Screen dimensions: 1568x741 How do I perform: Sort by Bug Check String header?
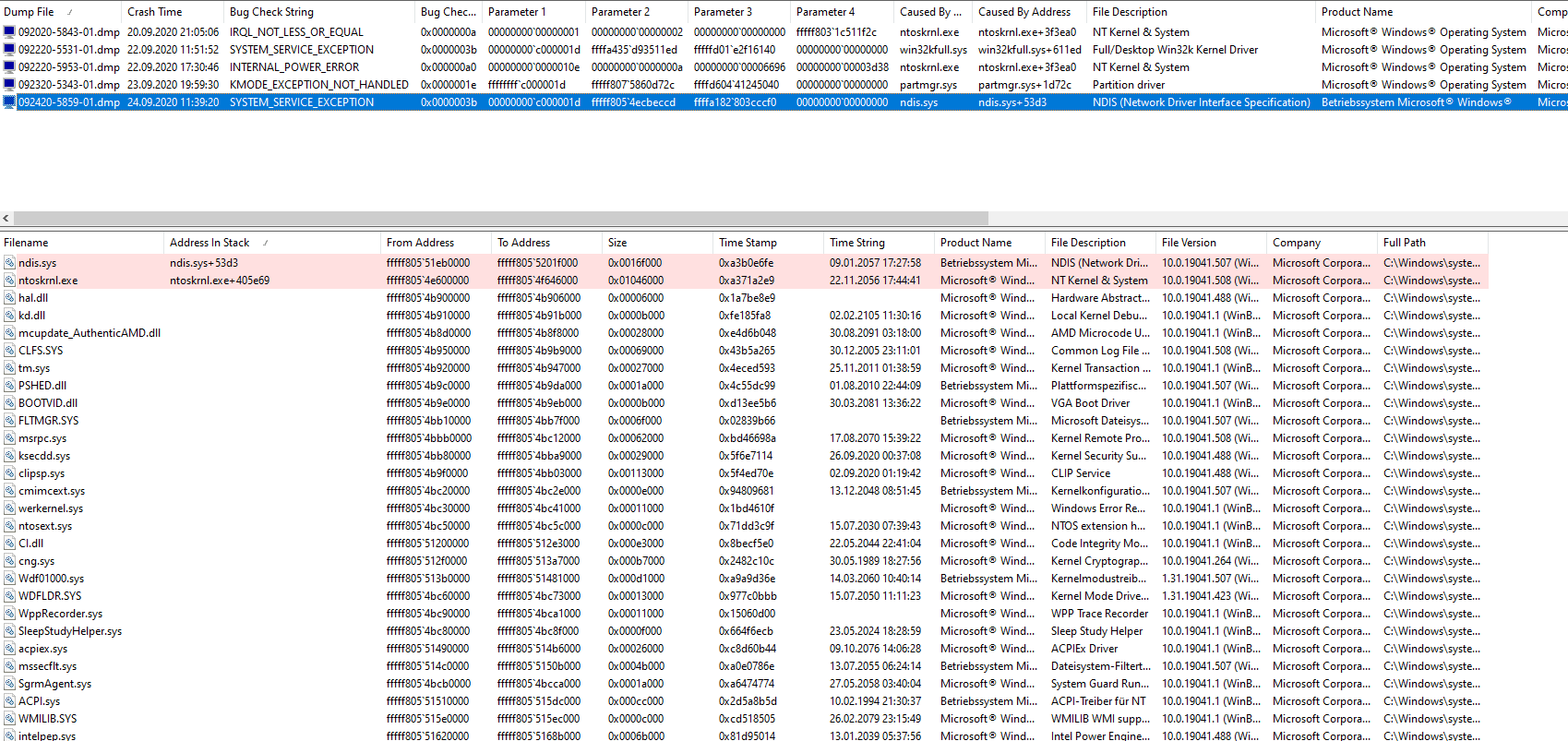(x=319, y=12)
